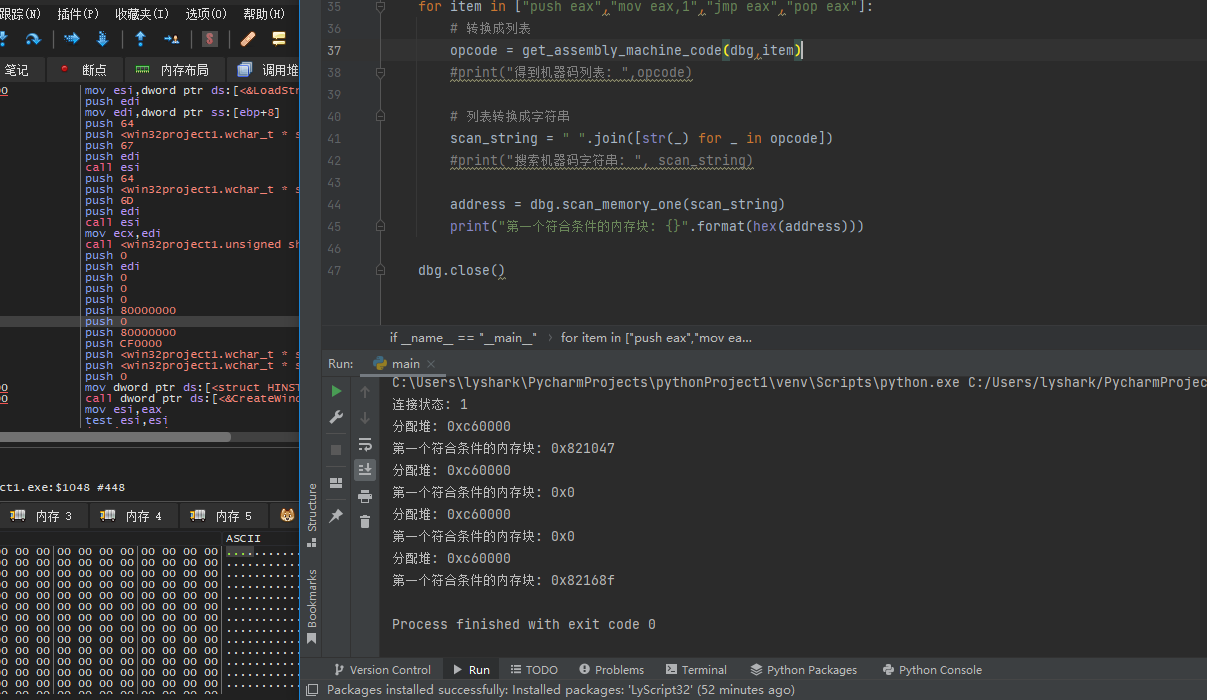Viewport: 1207px width, 700px height.
Task: Click Restore Layout icon in Run panel
Action: [337, 482]
